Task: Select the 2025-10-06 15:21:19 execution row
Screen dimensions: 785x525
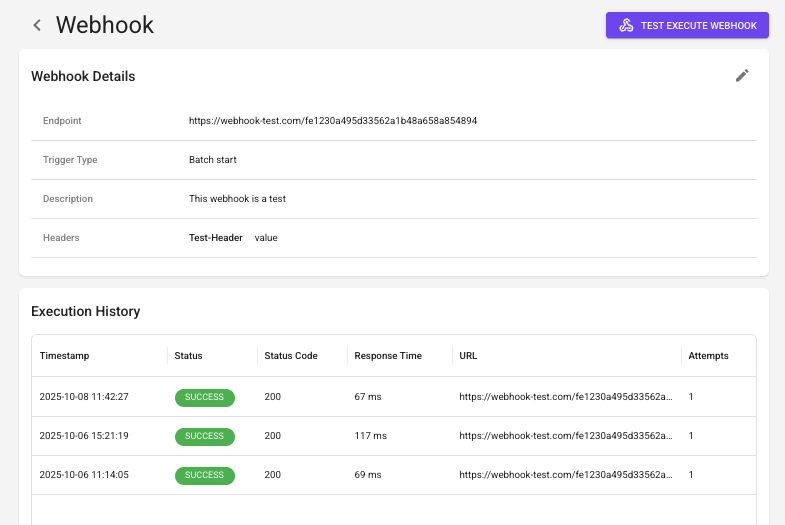Action: click(x=394, y=436)
